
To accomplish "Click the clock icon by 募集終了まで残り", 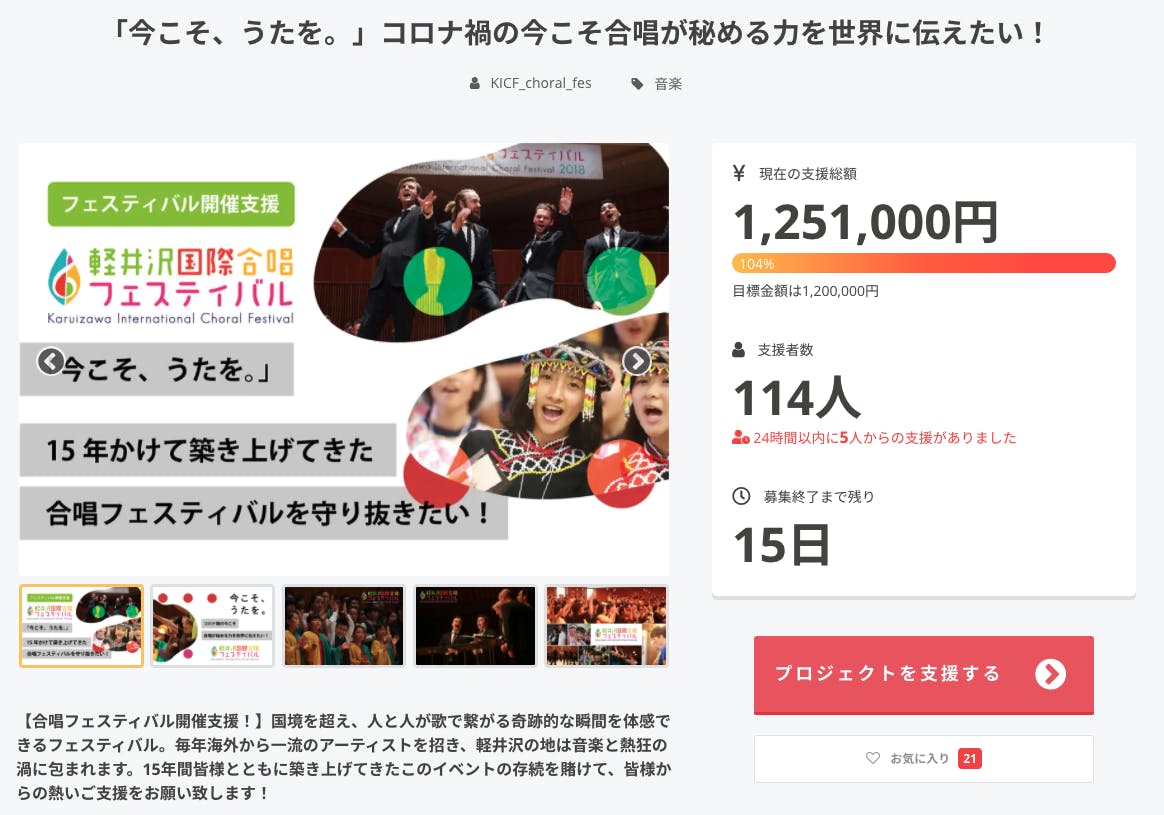I will [x=741, y=496].
